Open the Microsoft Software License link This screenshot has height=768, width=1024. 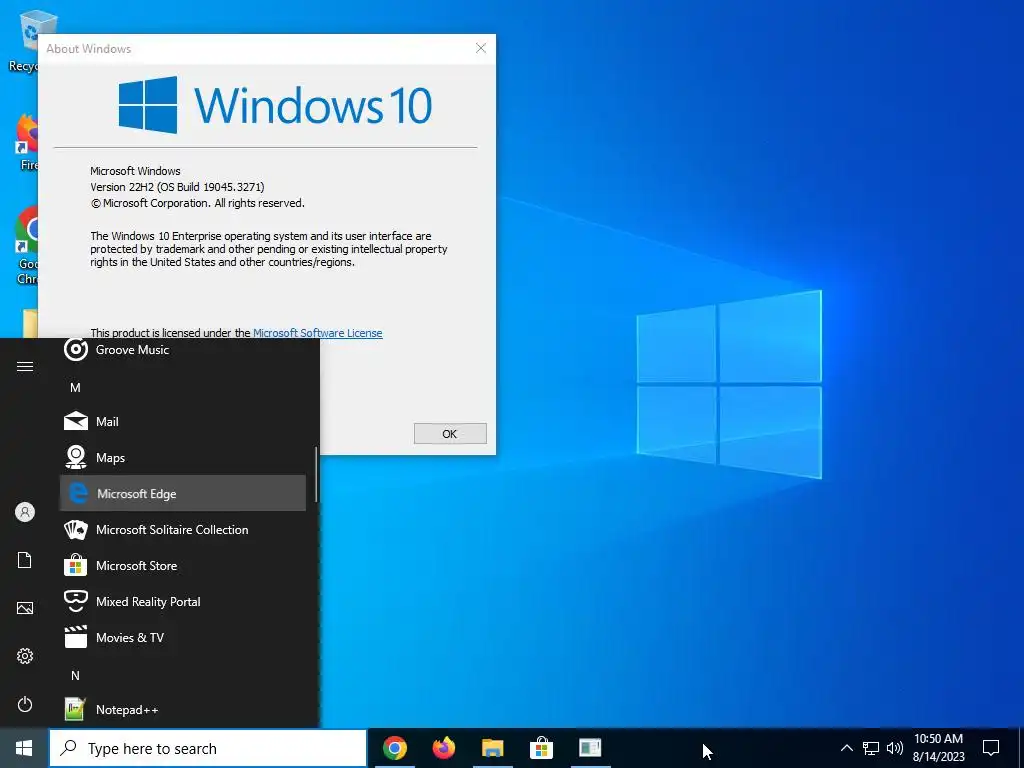click(317, 333)
